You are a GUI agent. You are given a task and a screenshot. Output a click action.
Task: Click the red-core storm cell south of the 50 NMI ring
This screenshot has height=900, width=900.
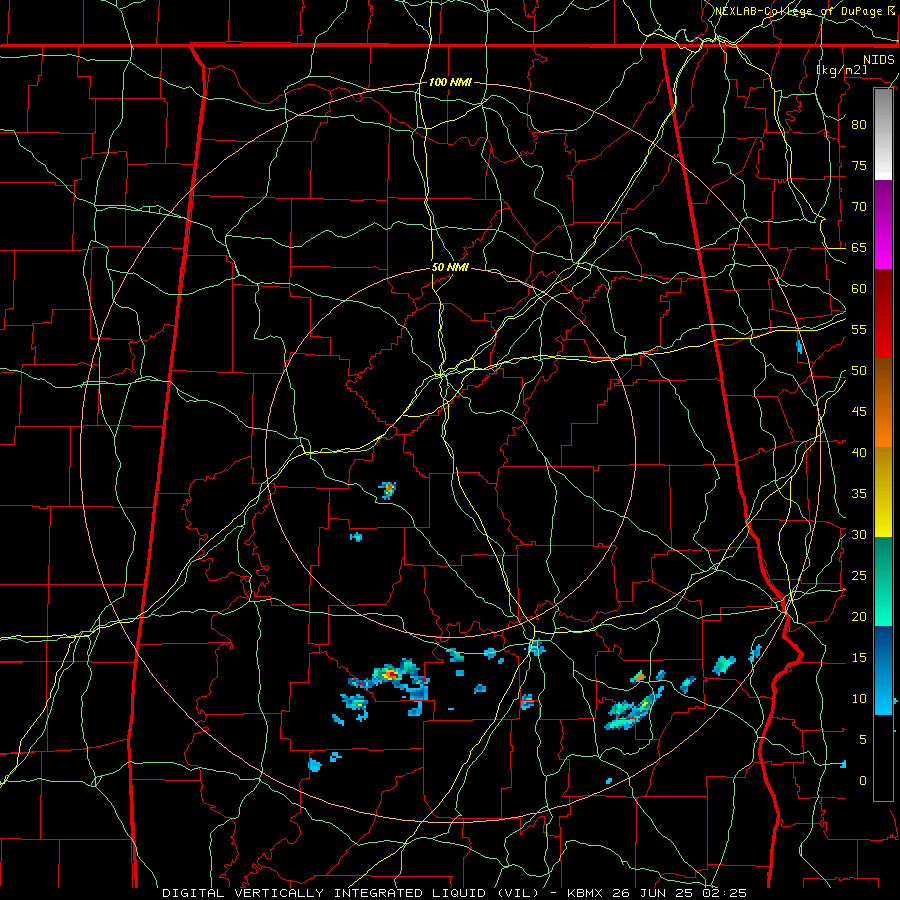pyautogui.click(x=391, y=674)
